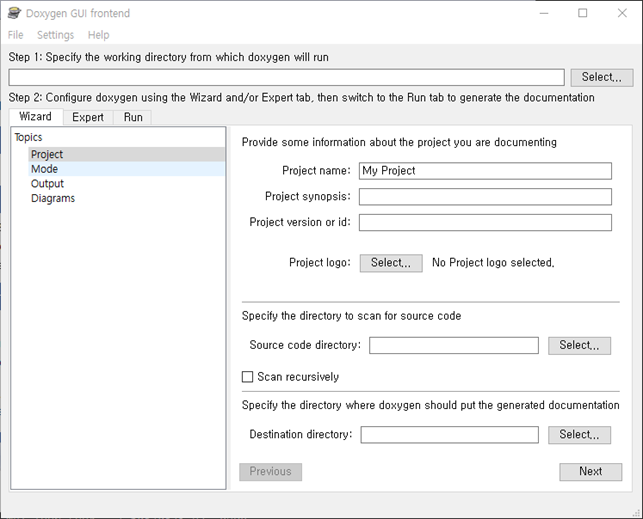Maximize the Doxygen window
This screenshot has height=519, width=643.
point(583,14)
